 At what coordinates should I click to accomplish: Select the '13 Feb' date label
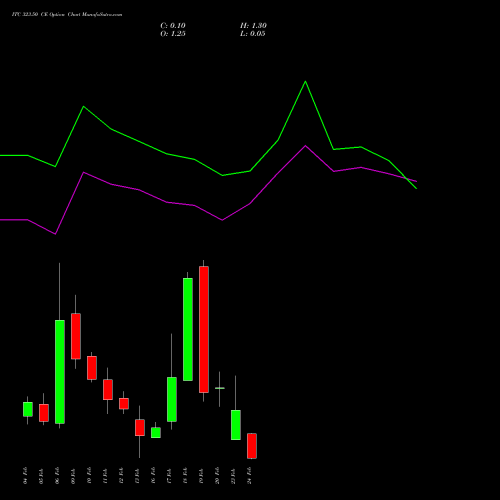click(x=138, y=475)
